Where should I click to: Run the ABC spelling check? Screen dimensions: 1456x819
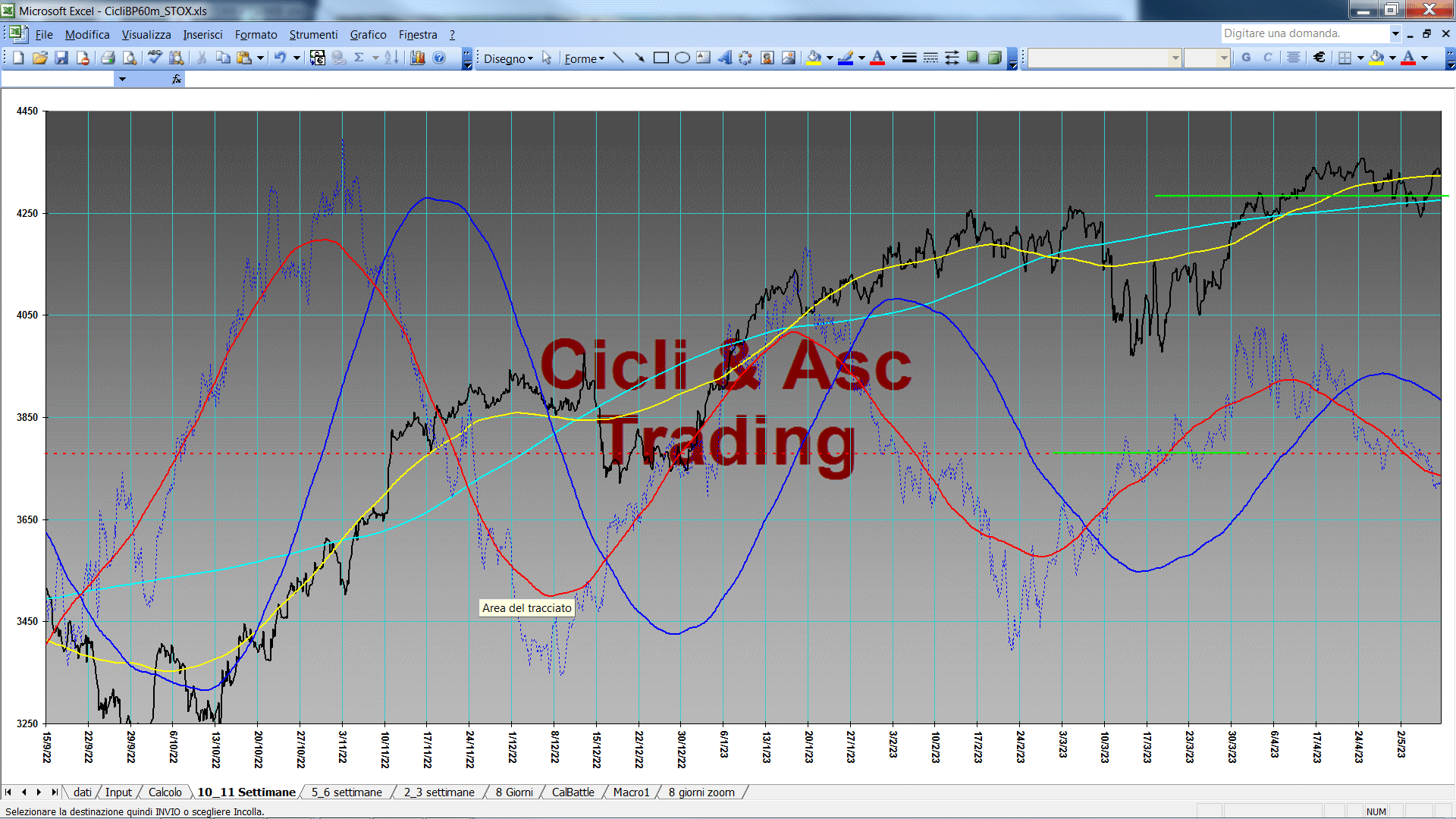[155, 58]
